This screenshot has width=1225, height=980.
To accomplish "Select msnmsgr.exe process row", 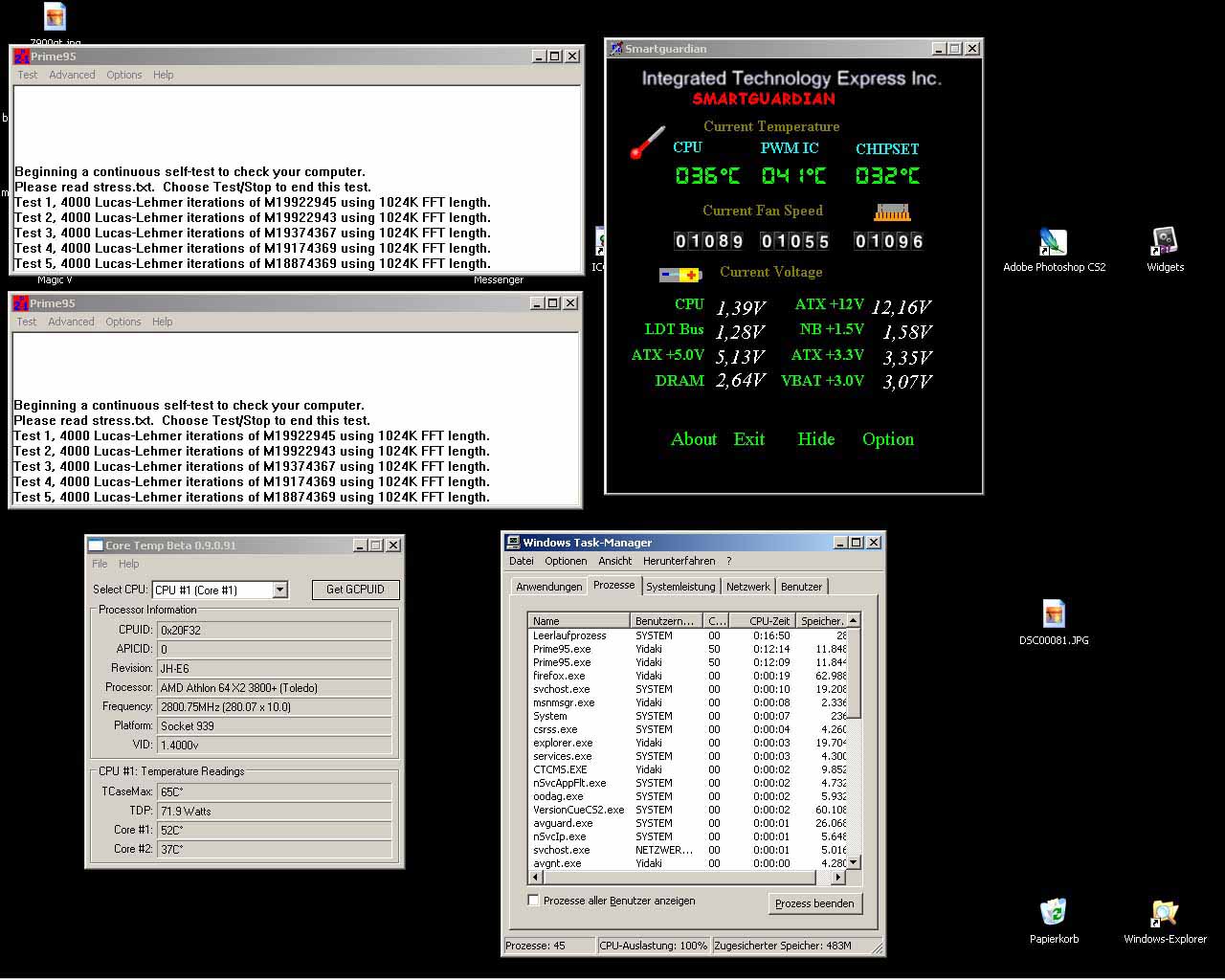I will (x=687, y=702).
